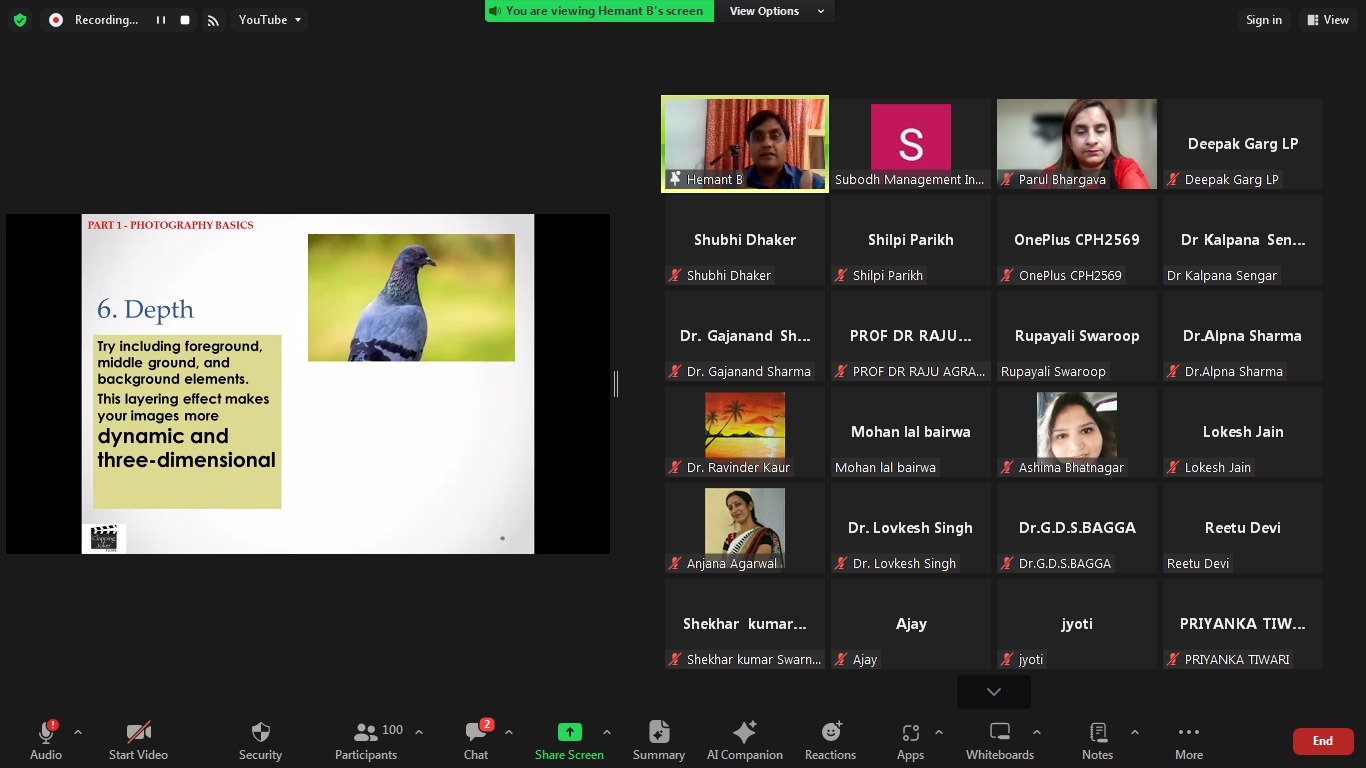Viewport: 1366px width, 768px height.
Task: Open the Chat panel
Action: click(x=476, y=740)
